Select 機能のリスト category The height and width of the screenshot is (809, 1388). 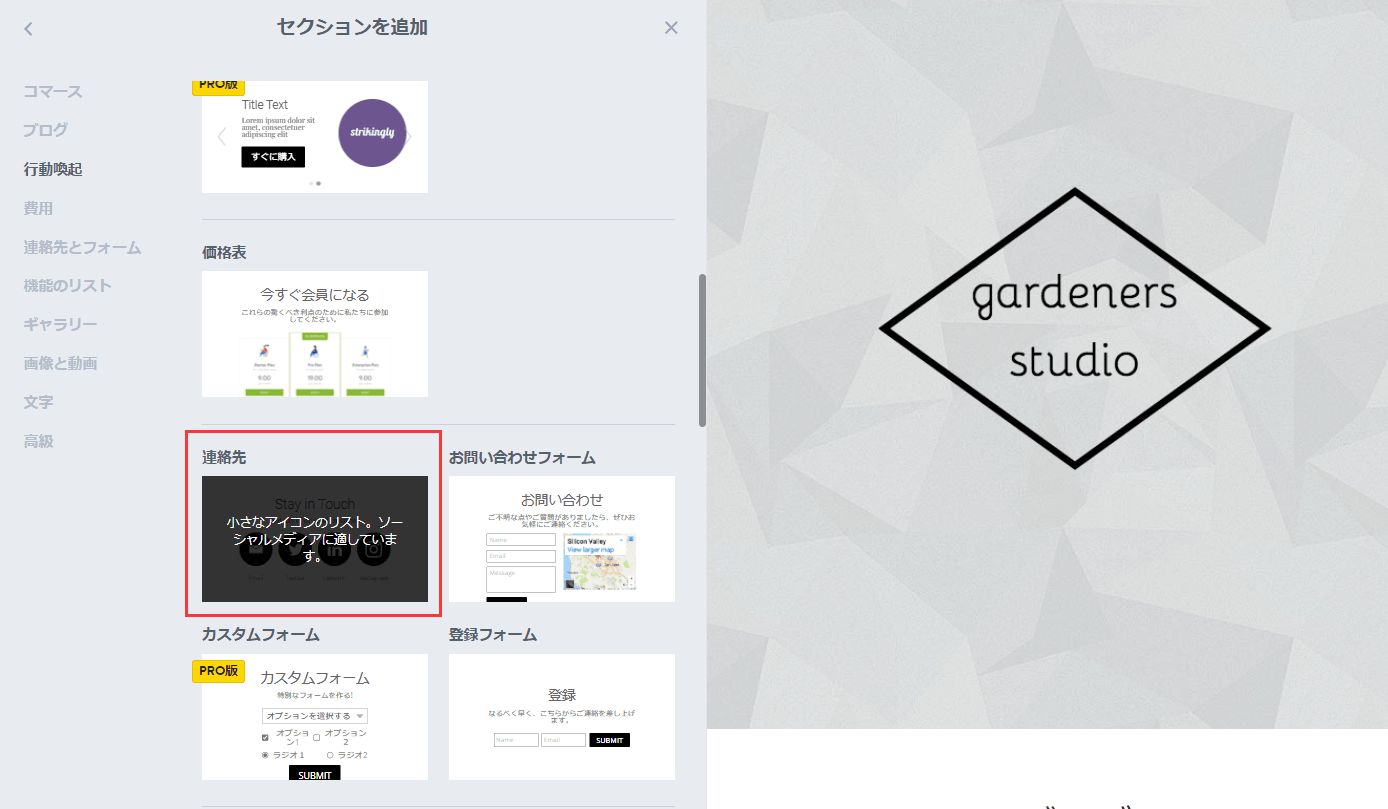[x=68, y=285]
